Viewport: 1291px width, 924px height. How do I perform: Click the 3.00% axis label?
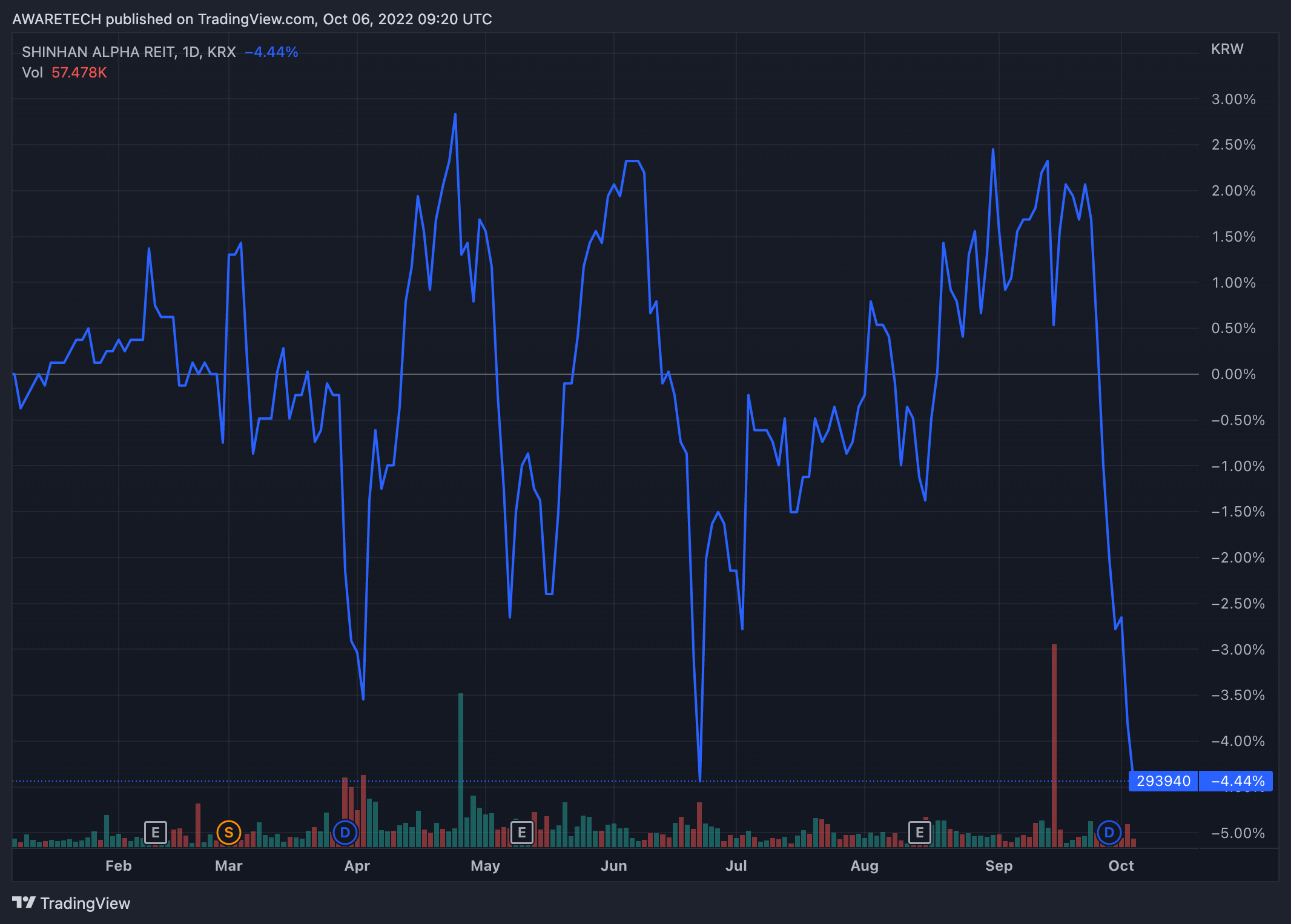pos(1233,99)
